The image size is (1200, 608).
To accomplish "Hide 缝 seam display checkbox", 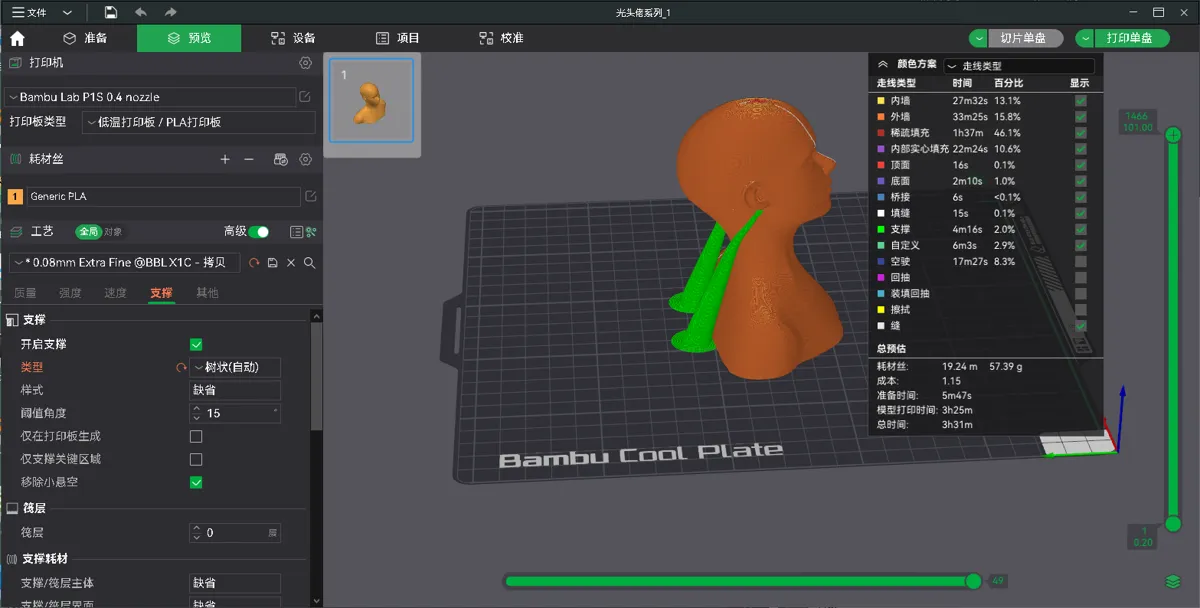I will 1080,325.
